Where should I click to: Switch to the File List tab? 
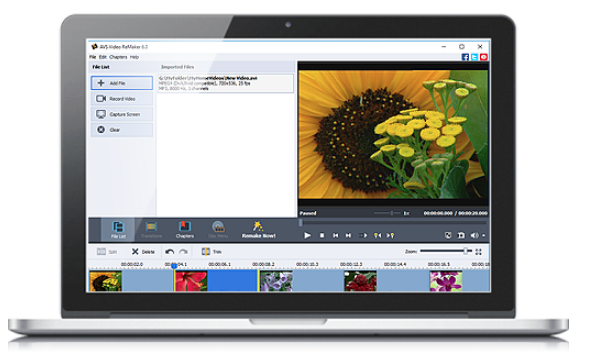point(118,230)
